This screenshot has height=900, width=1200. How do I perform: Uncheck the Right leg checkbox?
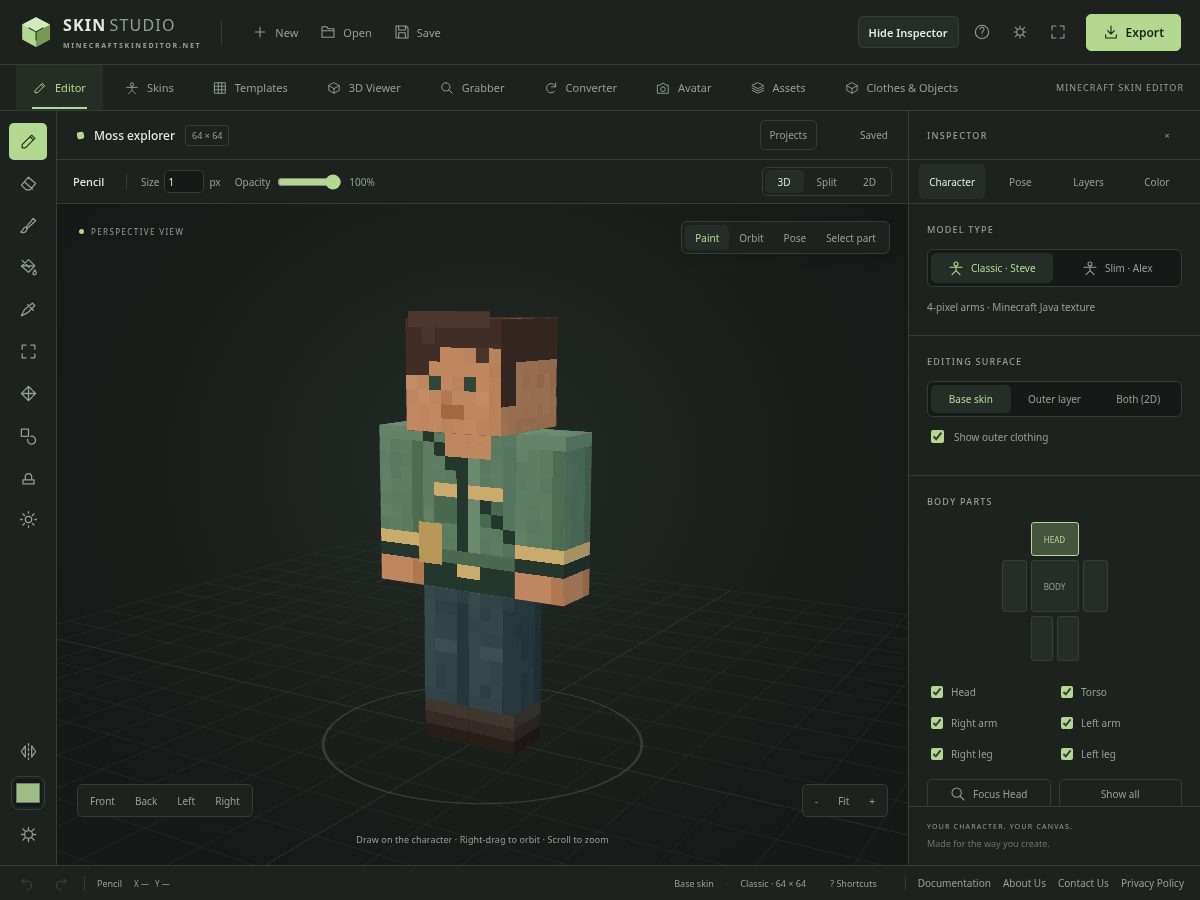click(x=937, y=754)
